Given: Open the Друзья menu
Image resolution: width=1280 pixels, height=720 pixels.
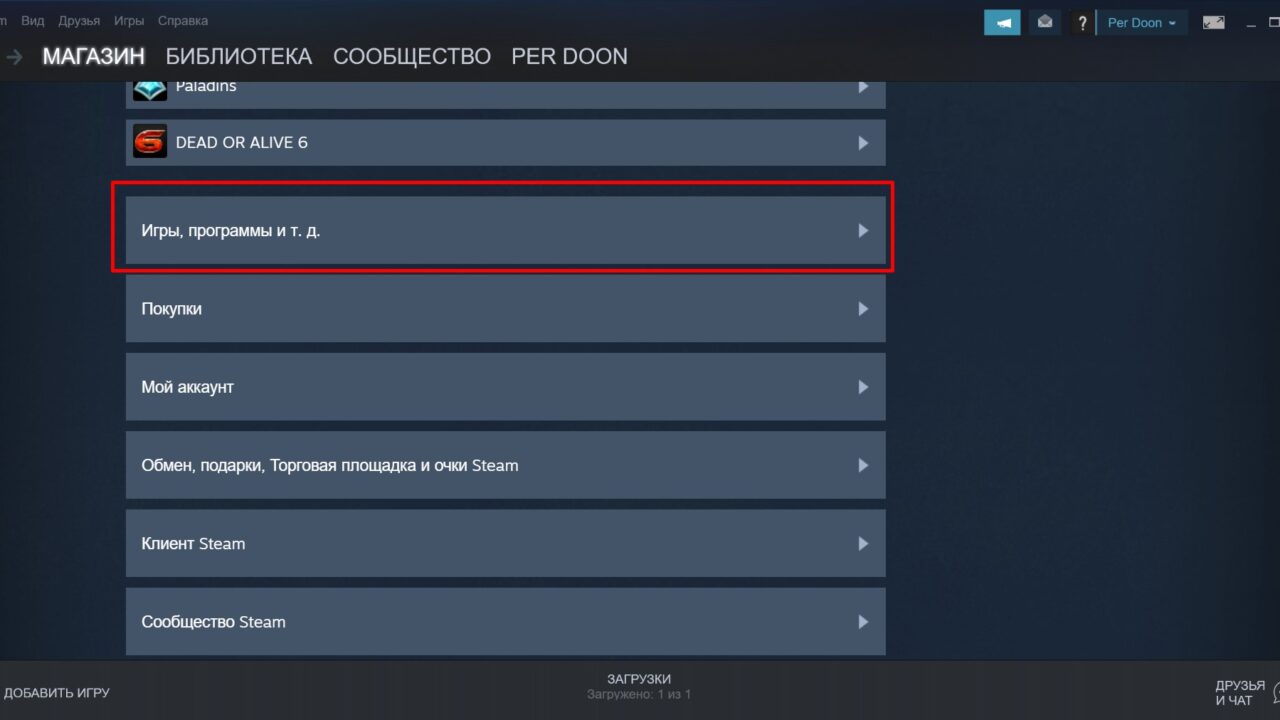Looking at the screenshot, I should (79, 20).
